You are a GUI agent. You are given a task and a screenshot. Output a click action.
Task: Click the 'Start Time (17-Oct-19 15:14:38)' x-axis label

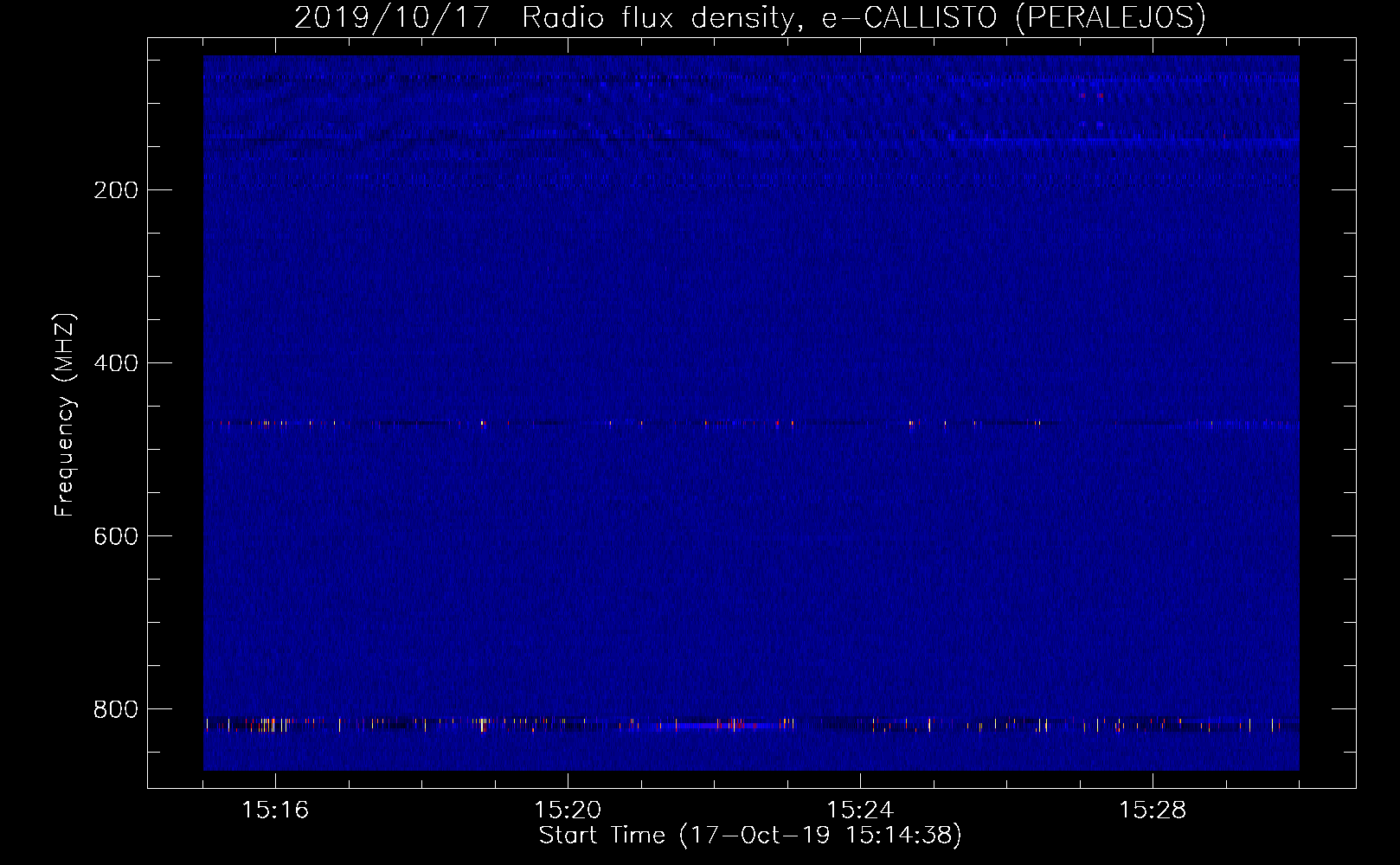pyautogui.click(x=750, y=836)
